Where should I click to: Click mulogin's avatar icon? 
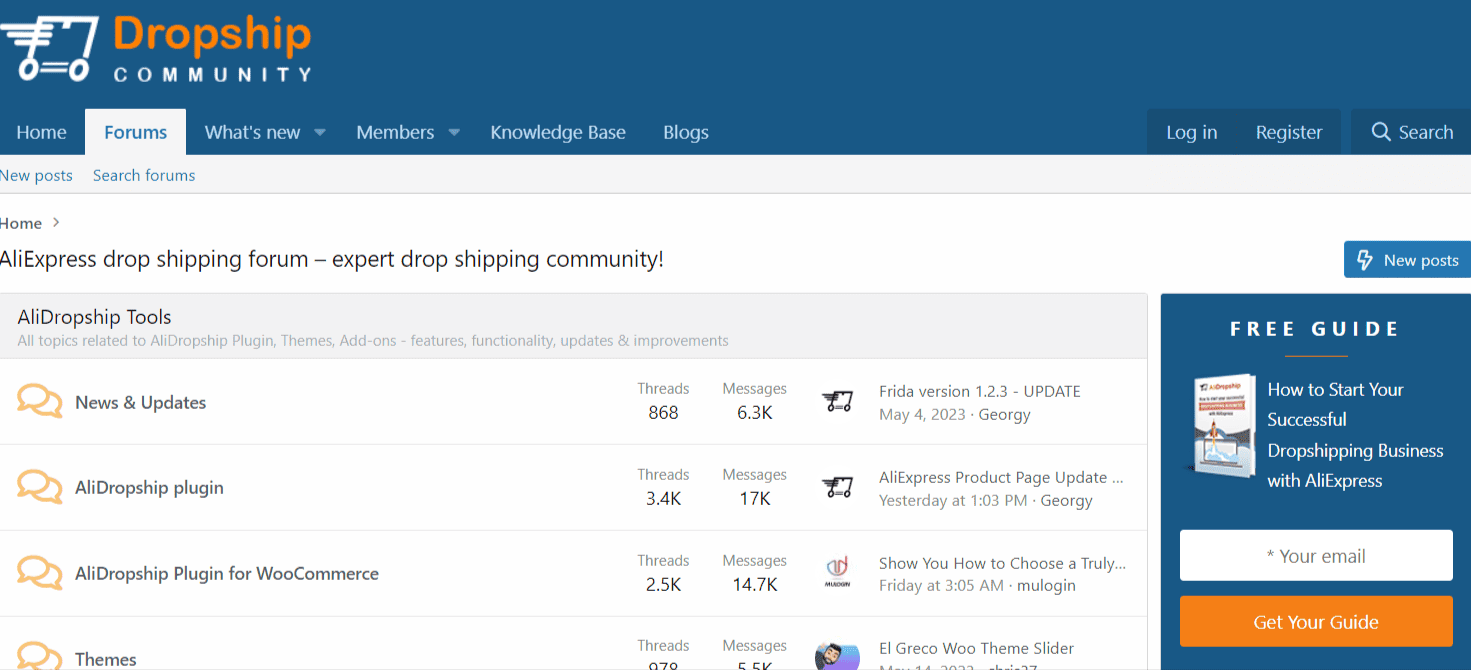(838, 573)
